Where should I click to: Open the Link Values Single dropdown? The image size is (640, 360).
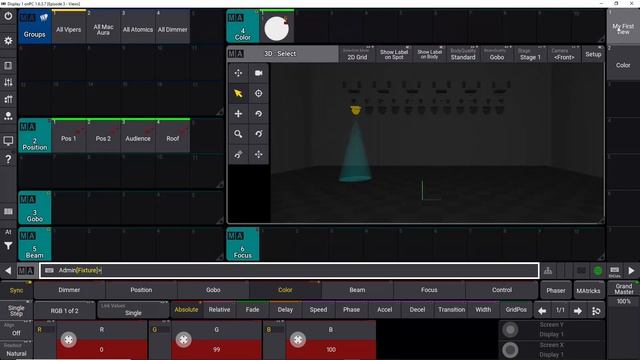pyautogui.click(x=133, y=310)
